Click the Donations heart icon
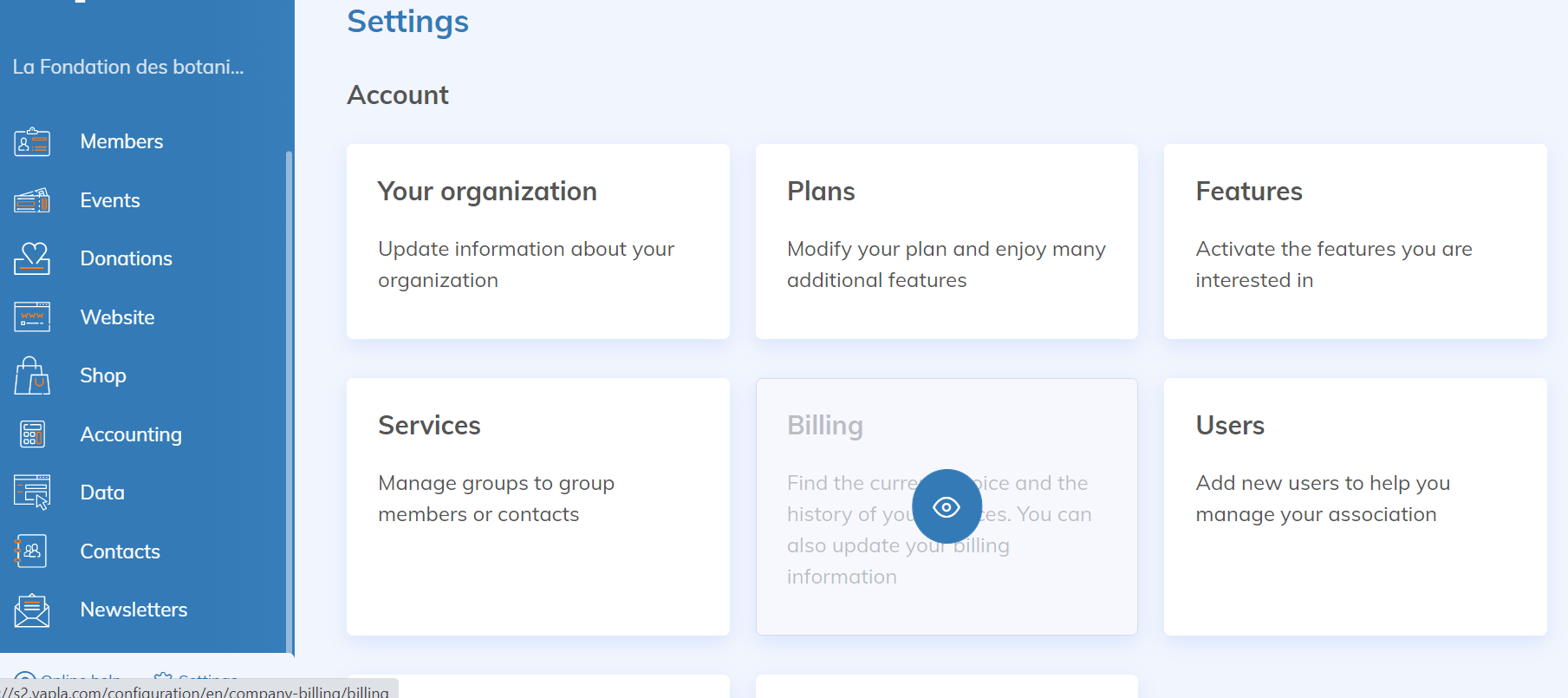 coord(32,258)
